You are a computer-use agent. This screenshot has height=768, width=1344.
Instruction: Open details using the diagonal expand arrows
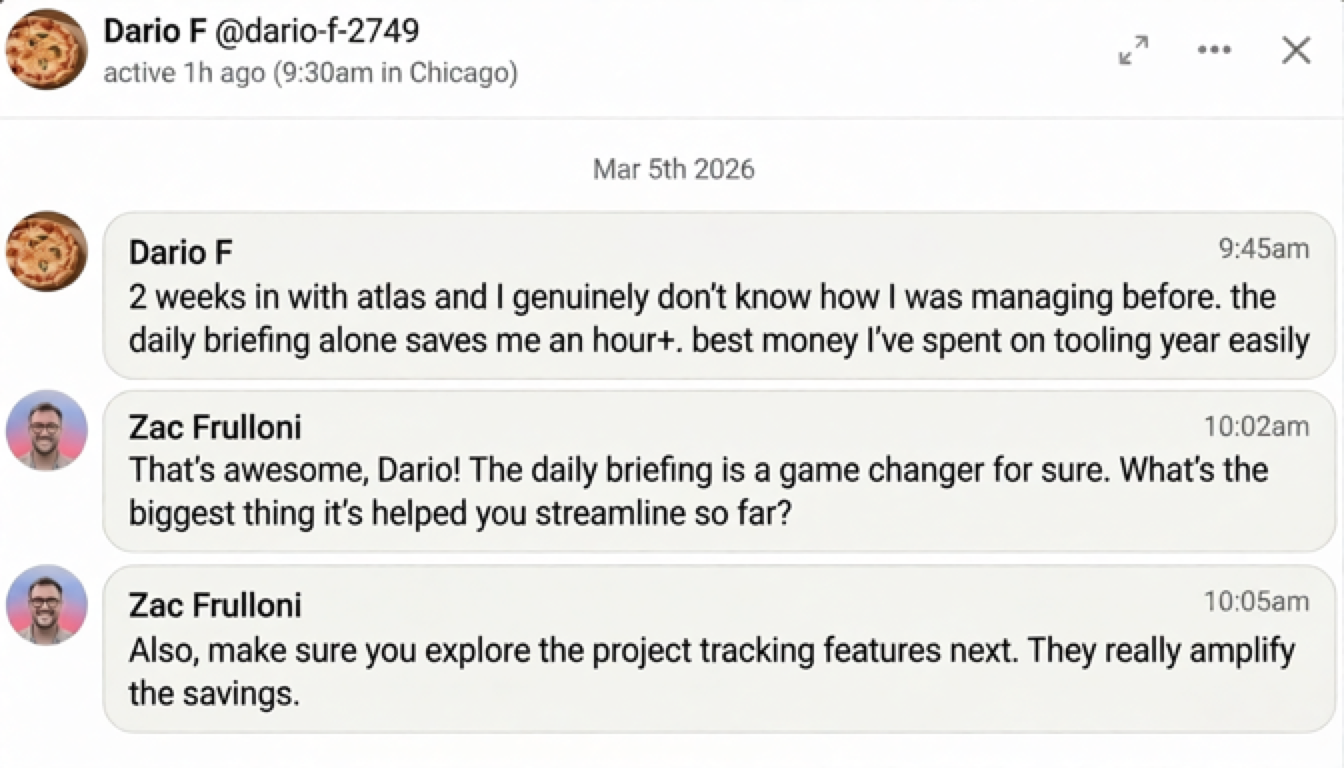pyautogui.click(x=1134, y=49)
